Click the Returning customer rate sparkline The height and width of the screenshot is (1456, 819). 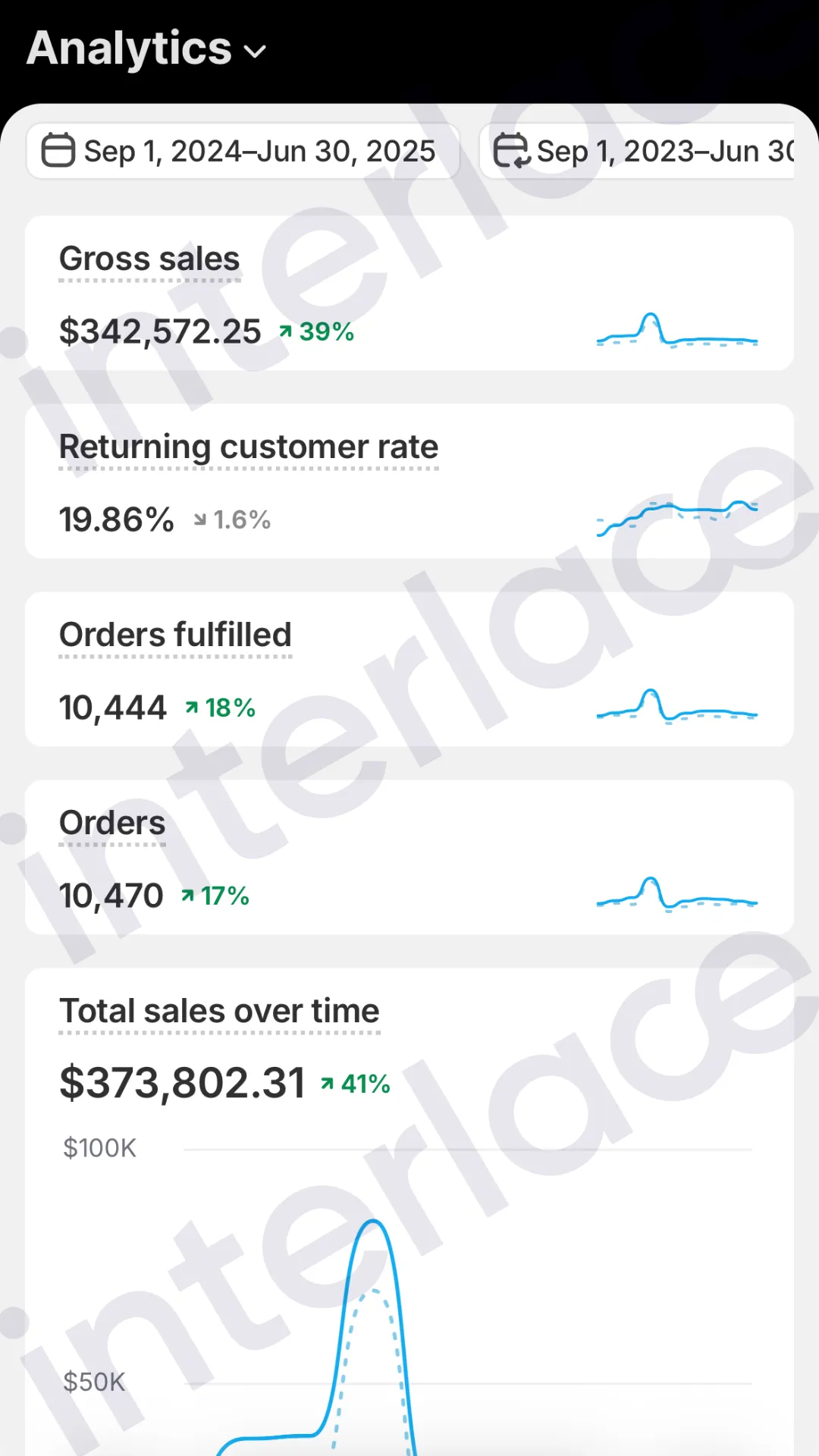676,516
